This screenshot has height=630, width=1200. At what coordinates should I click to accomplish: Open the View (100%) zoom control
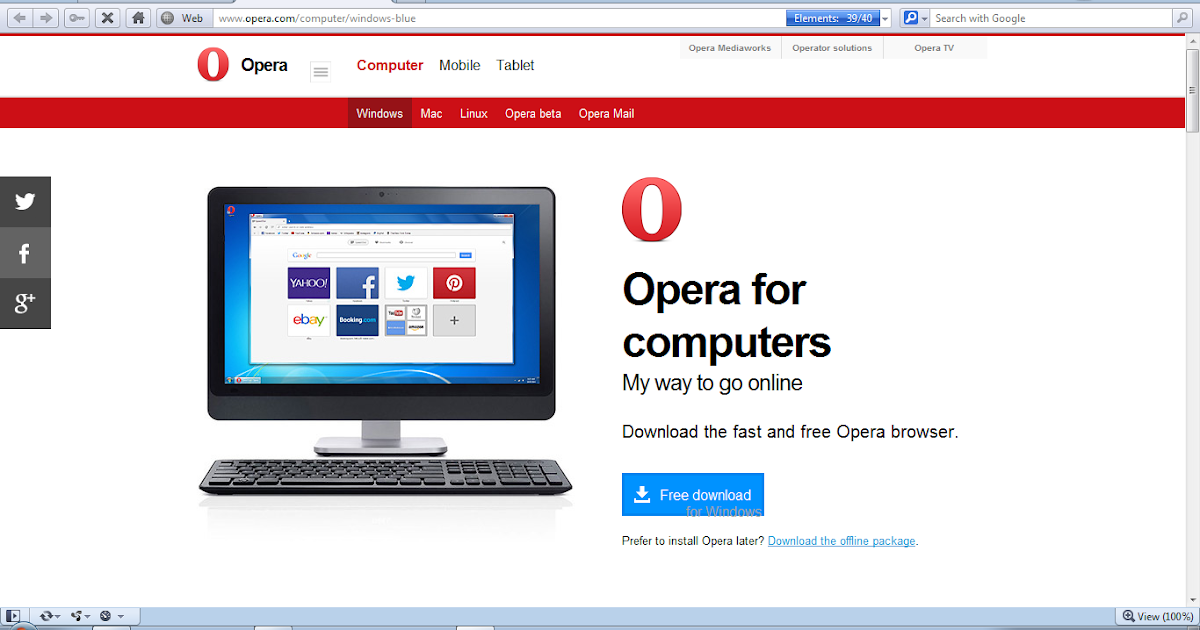point(1157,616)
